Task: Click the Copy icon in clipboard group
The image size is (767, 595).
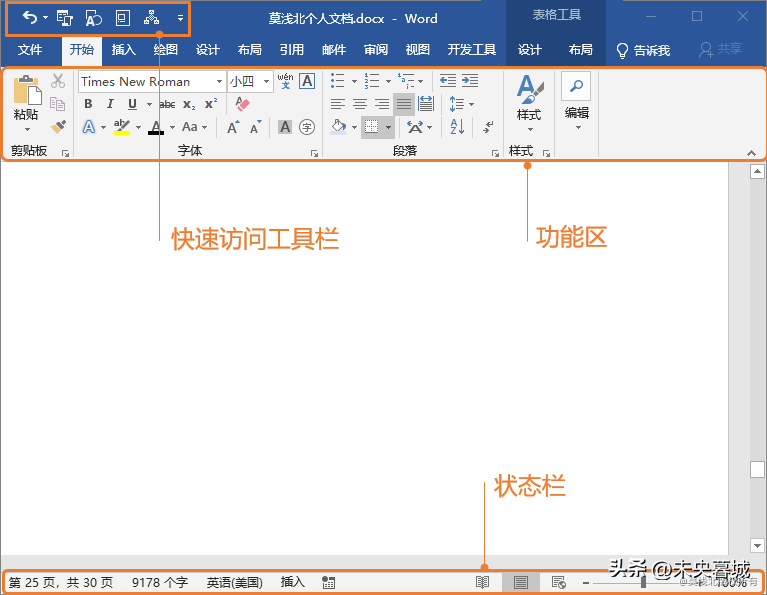Action: coord(58,104)
